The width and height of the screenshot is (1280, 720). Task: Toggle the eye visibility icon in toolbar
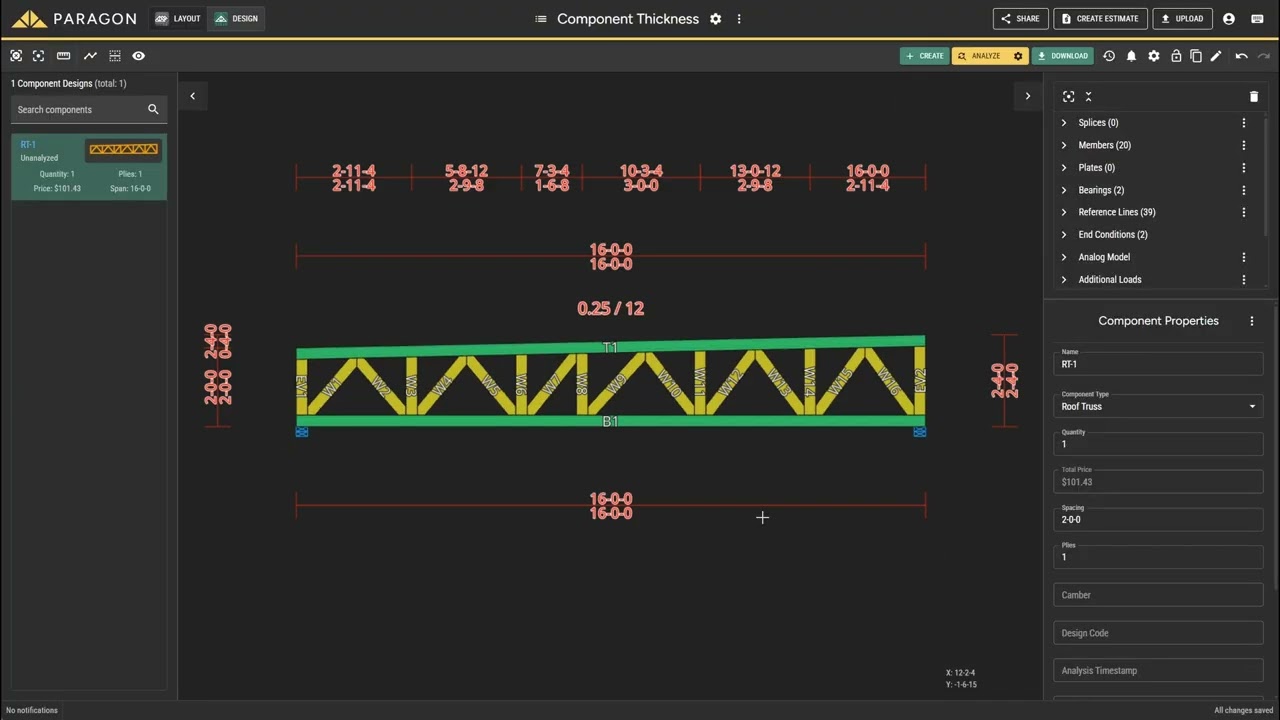(x=139, y=56)
